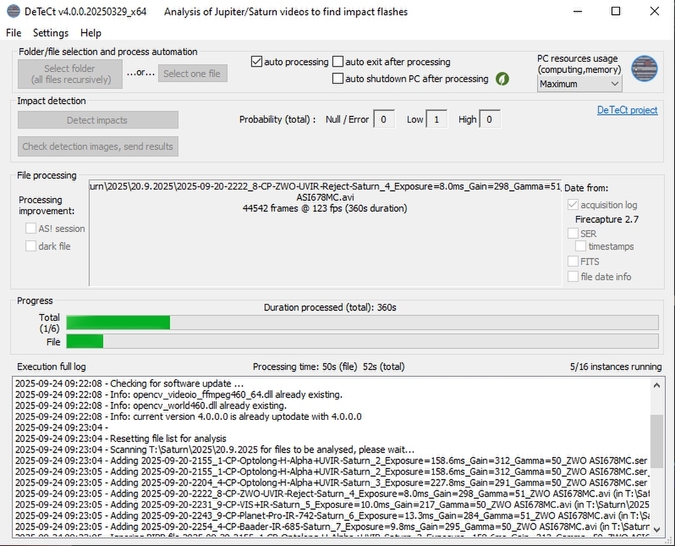
Task: Click the green leaf eco icon
Action: click(x=502, y=79)
